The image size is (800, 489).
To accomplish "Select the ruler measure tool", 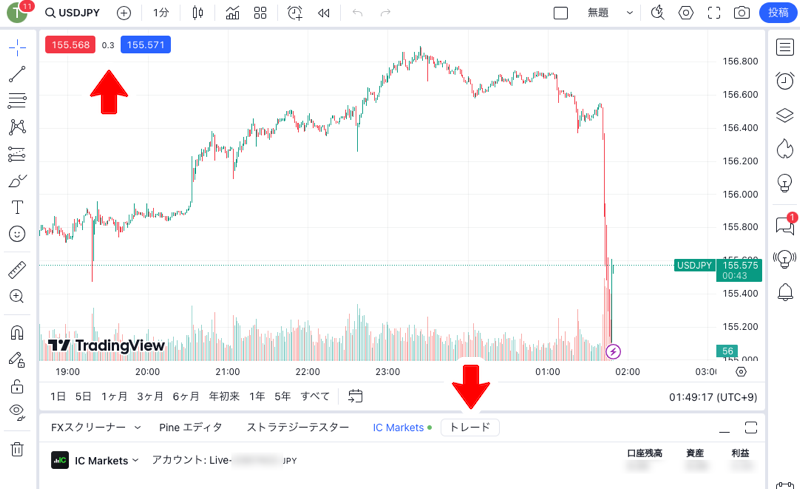I will click(x=17, y=270).
